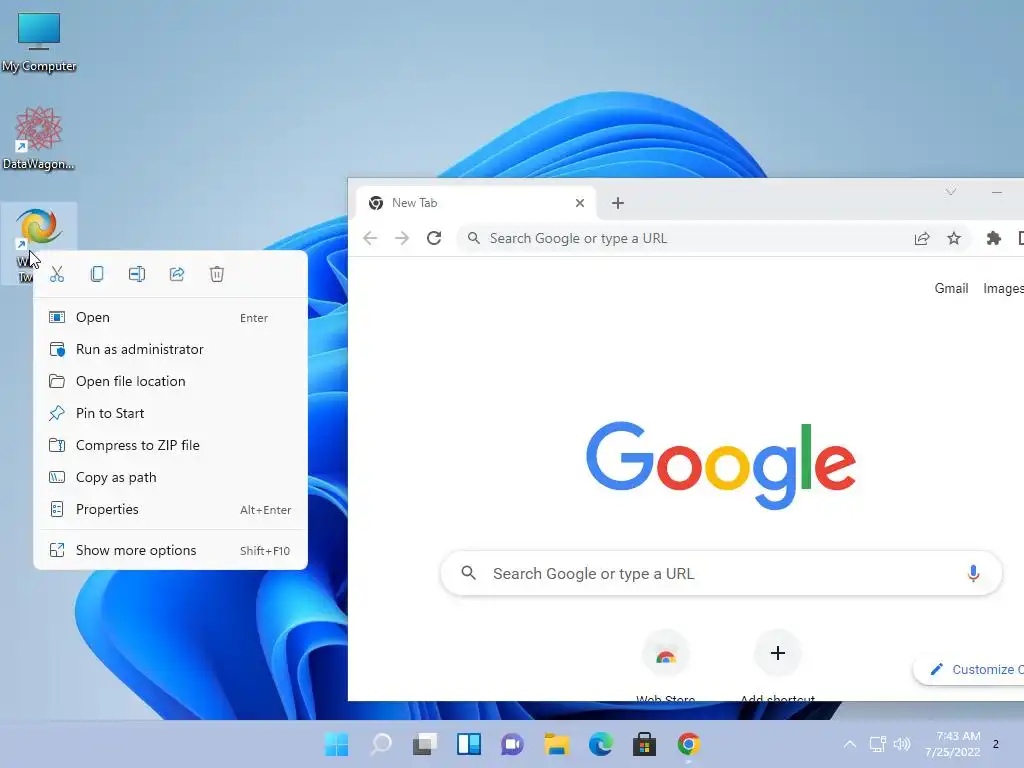Image resolution: width=1024 pixels, height=768 pixels.
Task: Reload the page in Chrome
Action: (x=434, y=238)
